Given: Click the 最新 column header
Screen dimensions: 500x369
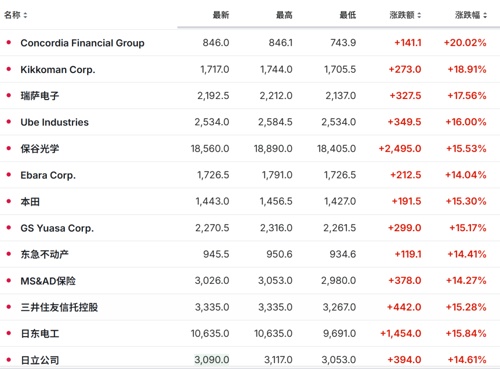Looking at the screenshot, I should click(221, 15).
